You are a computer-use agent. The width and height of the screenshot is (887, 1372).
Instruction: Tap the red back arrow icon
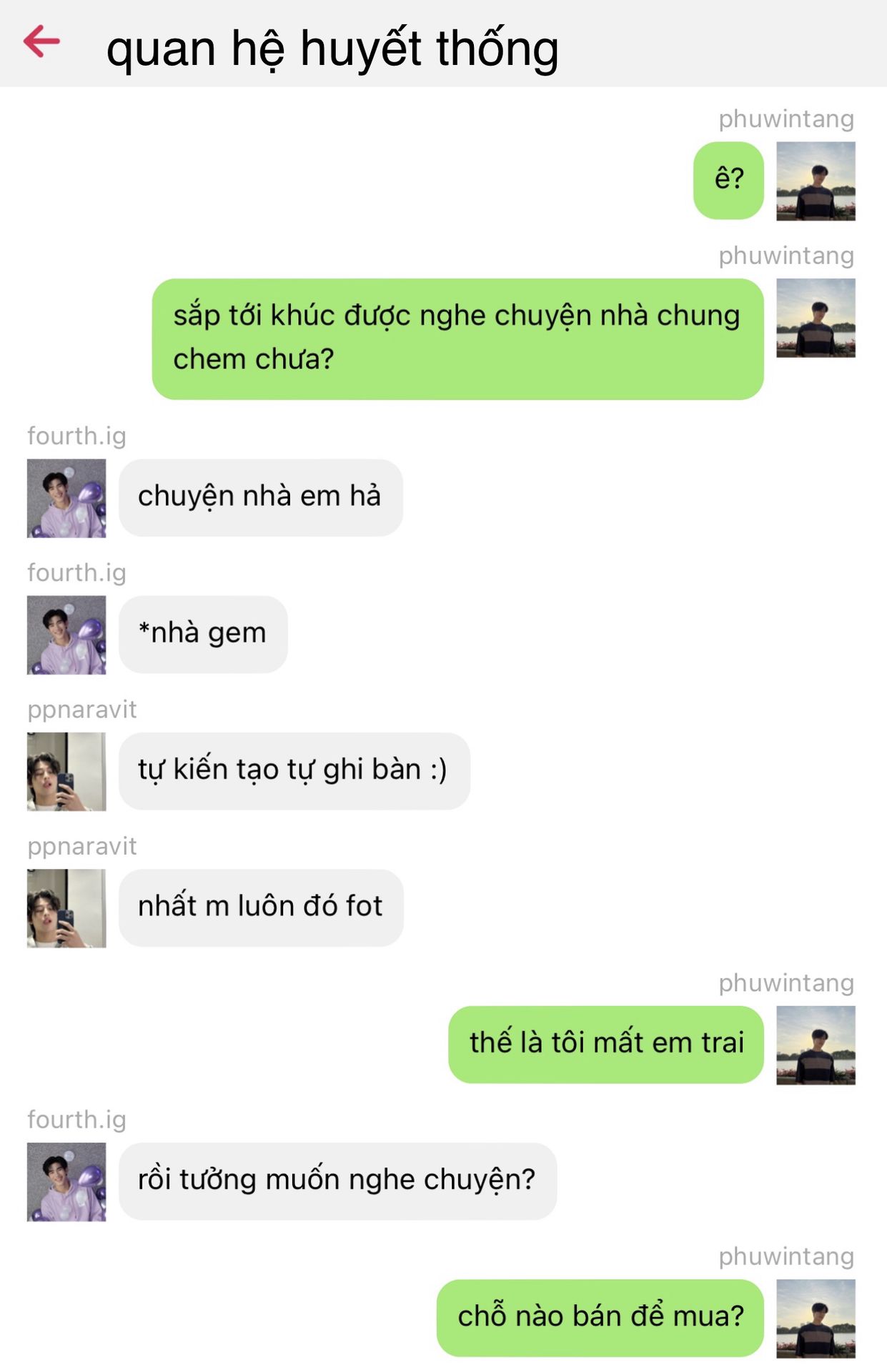pyautogui.click(x=41, y=41)
